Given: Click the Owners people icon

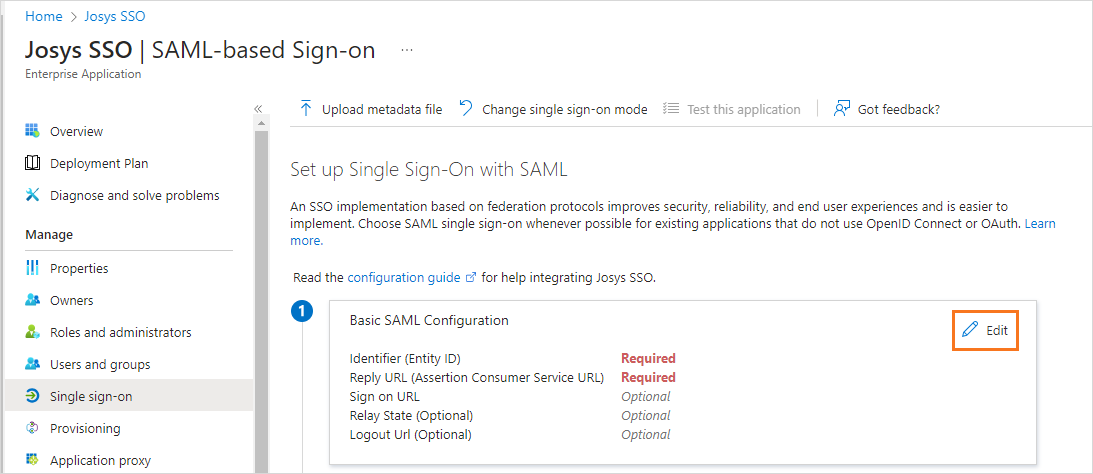Looking at the screenshot, I should [x=32, y=300].
